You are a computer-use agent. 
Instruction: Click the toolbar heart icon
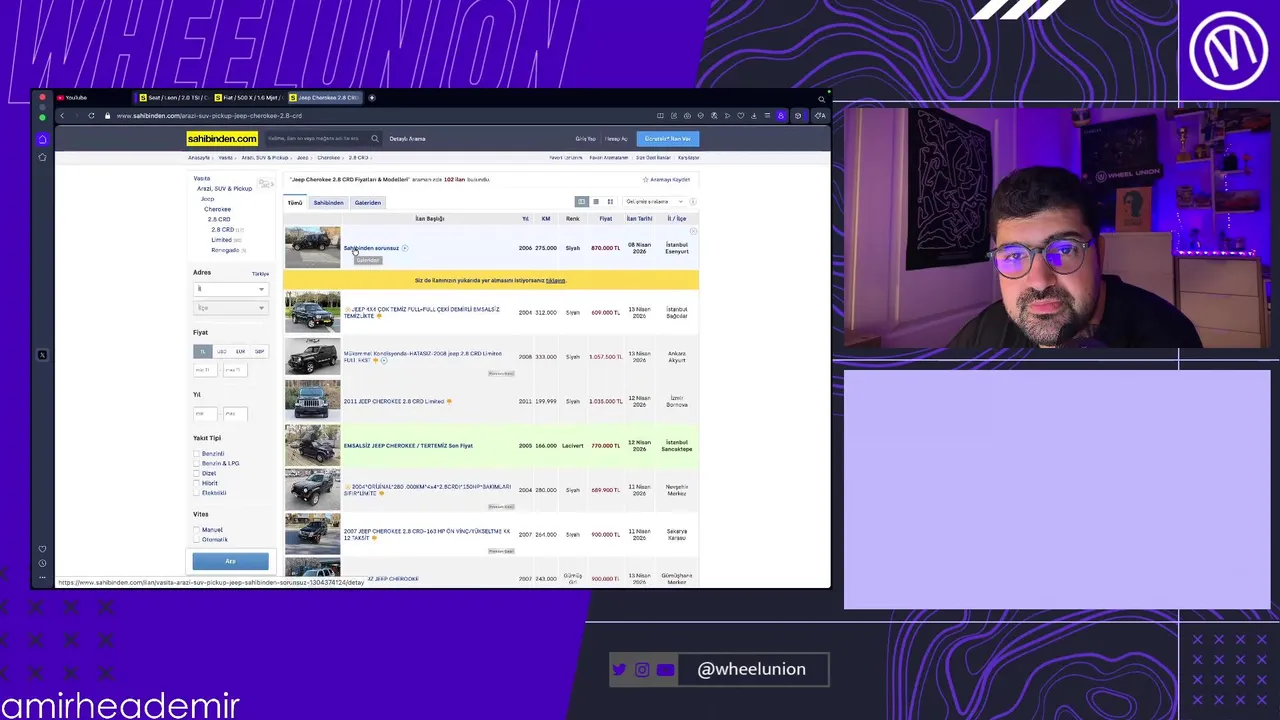[740, 116]
